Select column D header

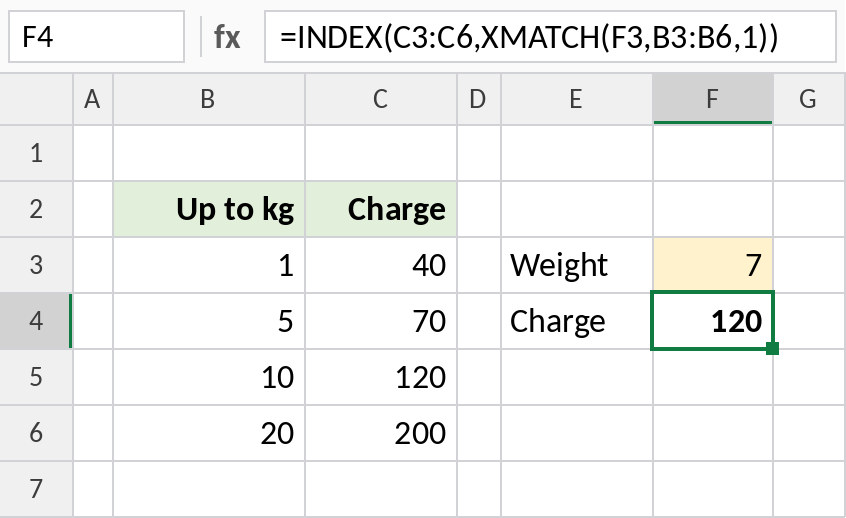point(479,99)
